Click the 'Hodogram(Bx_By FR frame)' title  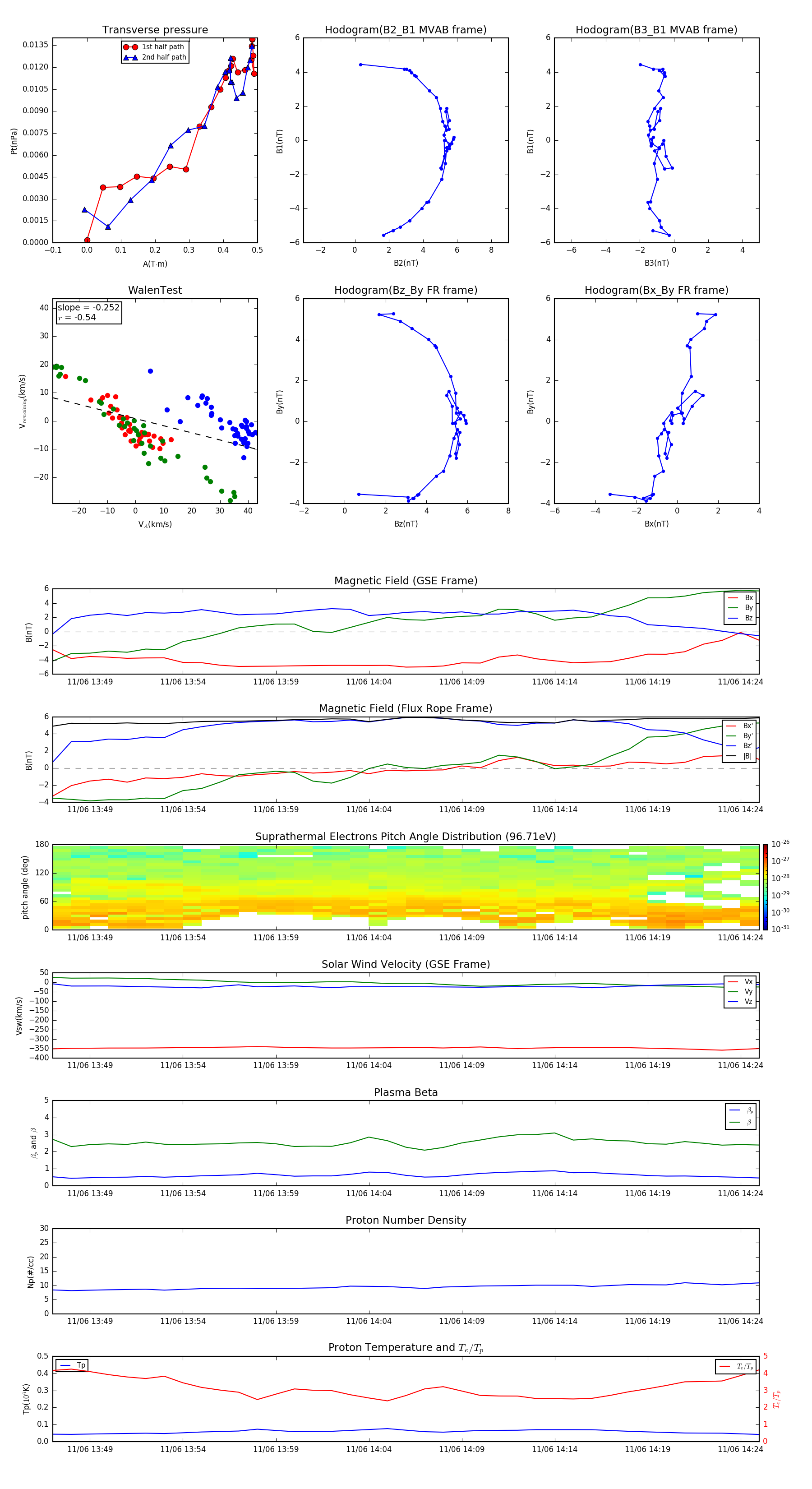coord(656,290)
